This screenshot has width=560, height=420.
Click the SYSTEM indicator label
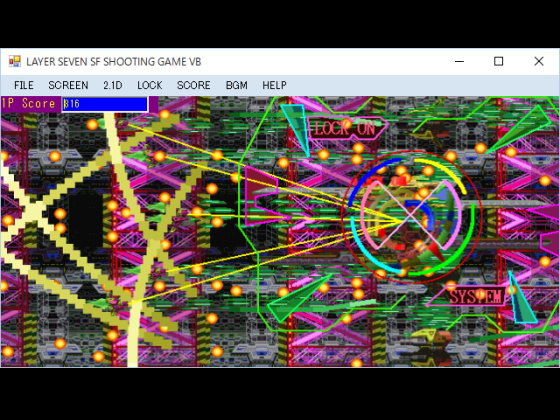pos(475,296)
